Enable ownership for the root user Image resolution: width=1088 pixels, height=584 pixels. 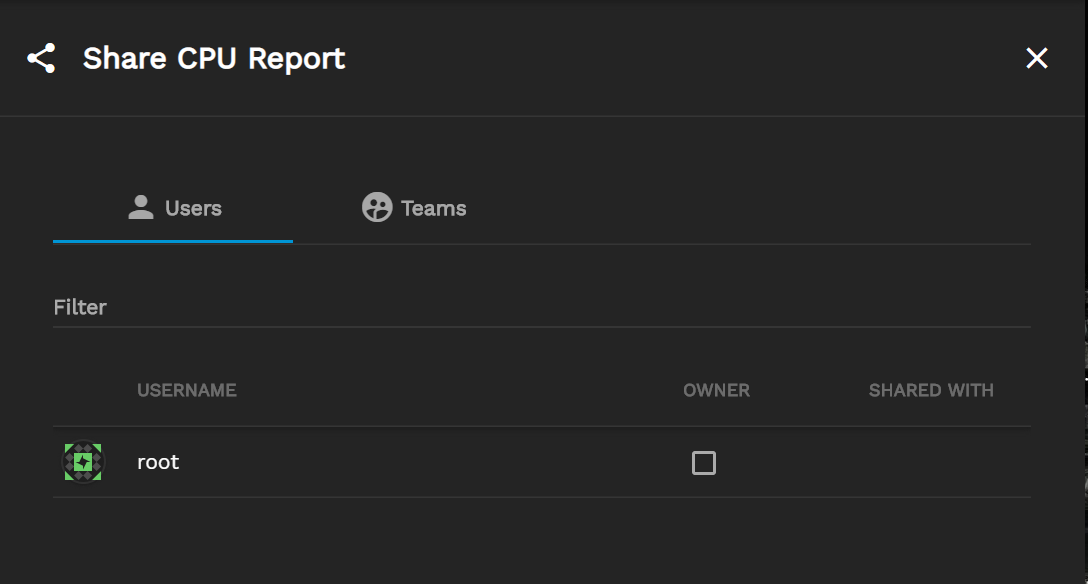[704, 462]
